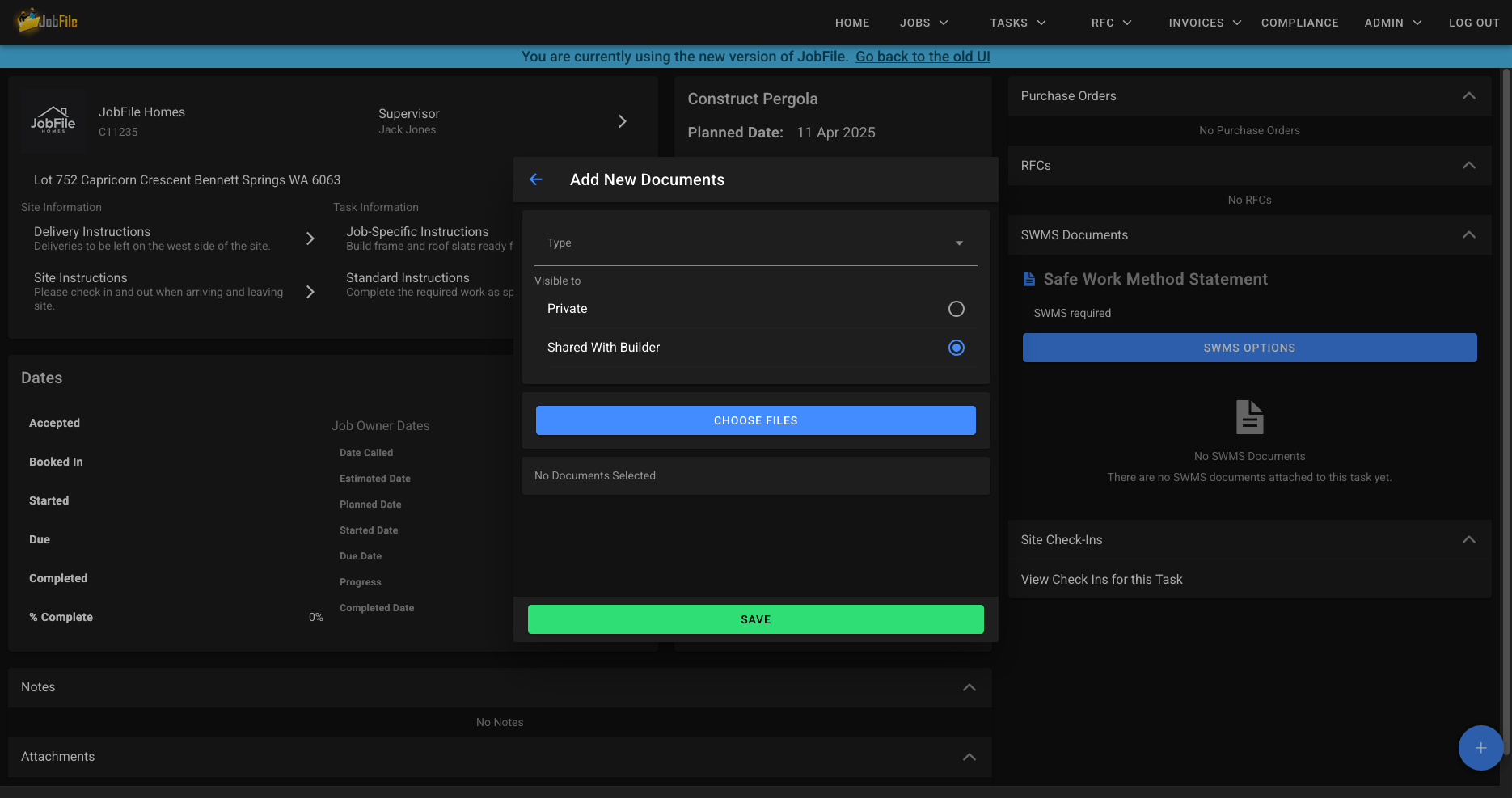Screen dimensions: 1512x798
Task: Open Job-Specific Instructions entry
Action: point(429,239)
